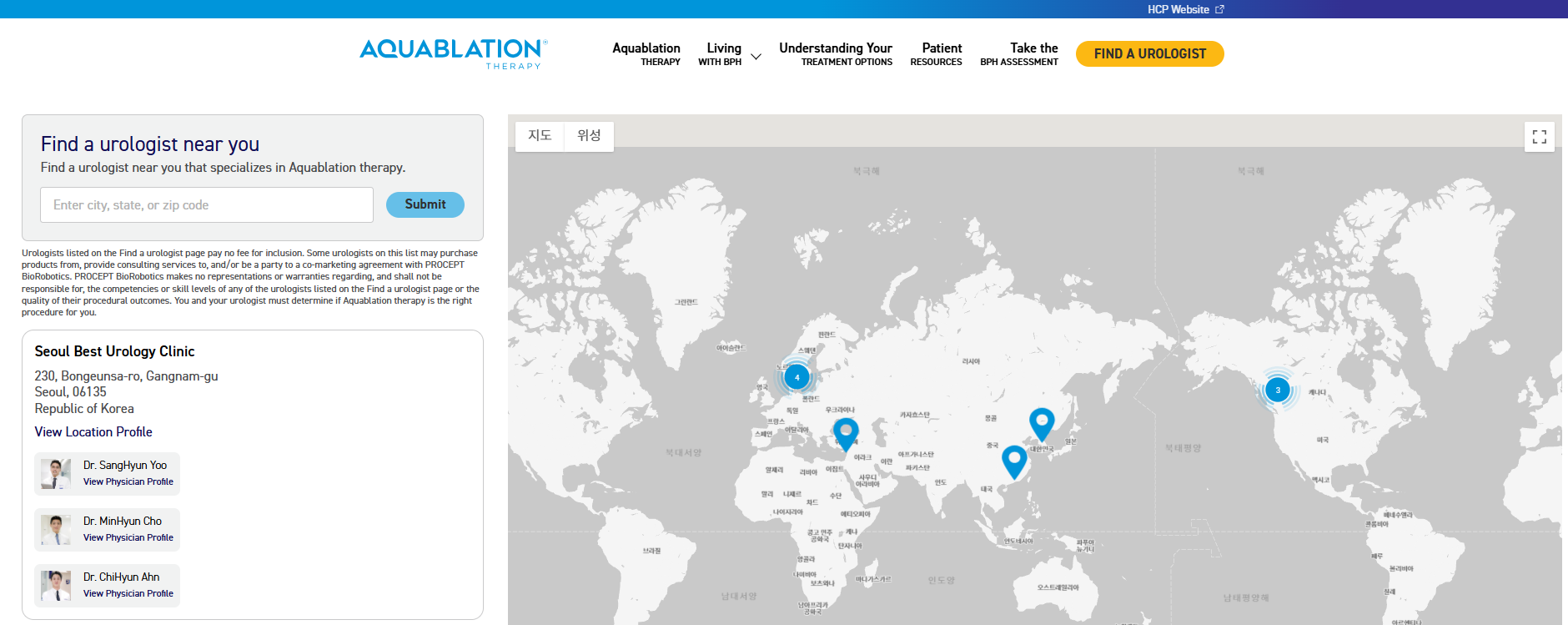Open Take the BPH Assessment
Viewport: 1568px width, 625px height.
pos(1019,53)
